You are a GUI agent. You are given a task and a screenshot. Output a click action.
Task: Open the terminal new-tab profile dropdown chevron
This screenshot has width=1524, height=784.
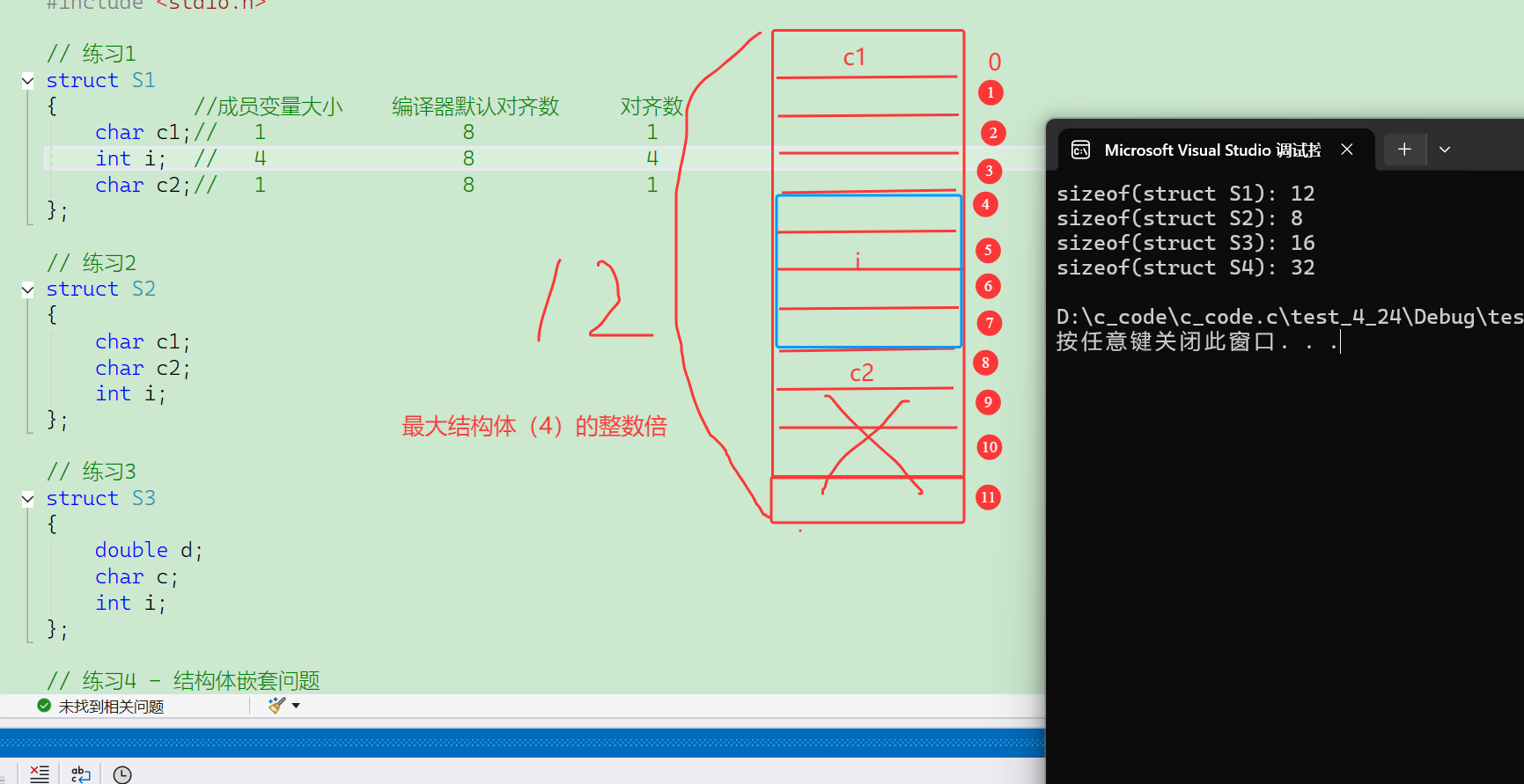pyautogui.click(x=1445, y=150)
